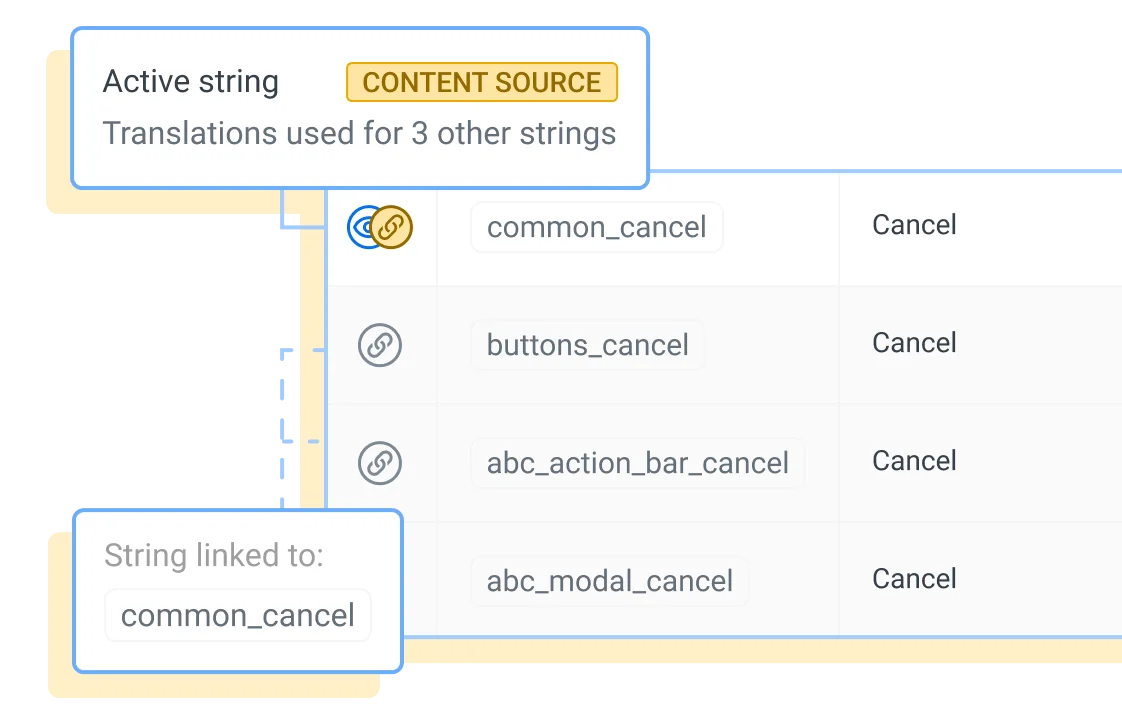Viewport: 1122px width, 720px height.
Task: Edit the Cancel translation for abc_modal_cancel
Action: coord(914,579)
